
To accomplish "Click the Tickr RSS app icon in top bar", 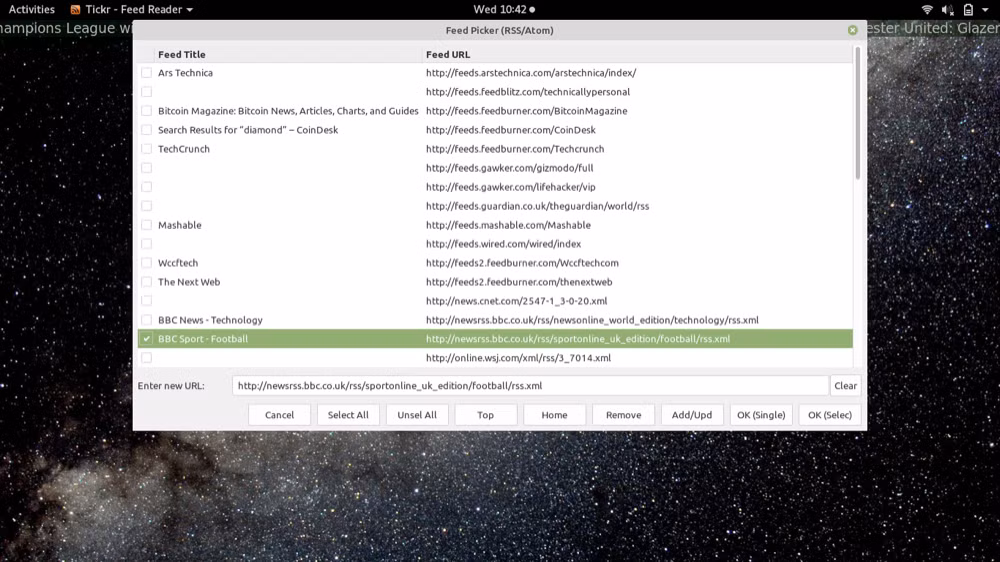I will (75, 10).
